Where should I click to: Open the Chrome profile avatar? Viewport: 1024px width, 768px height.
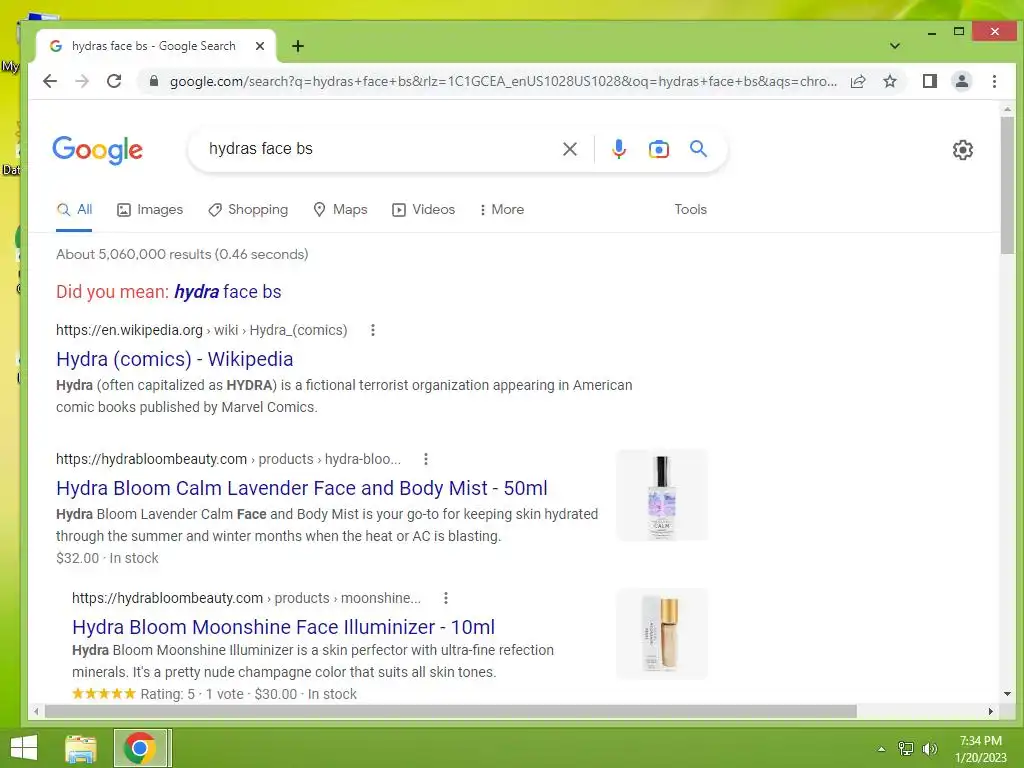961,81
